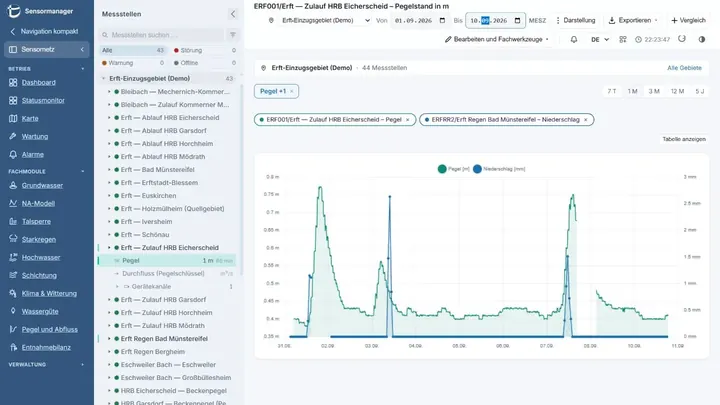Collapse the Messstellen panel
Viewport: 720px width, 405px height.
(233, 14)
